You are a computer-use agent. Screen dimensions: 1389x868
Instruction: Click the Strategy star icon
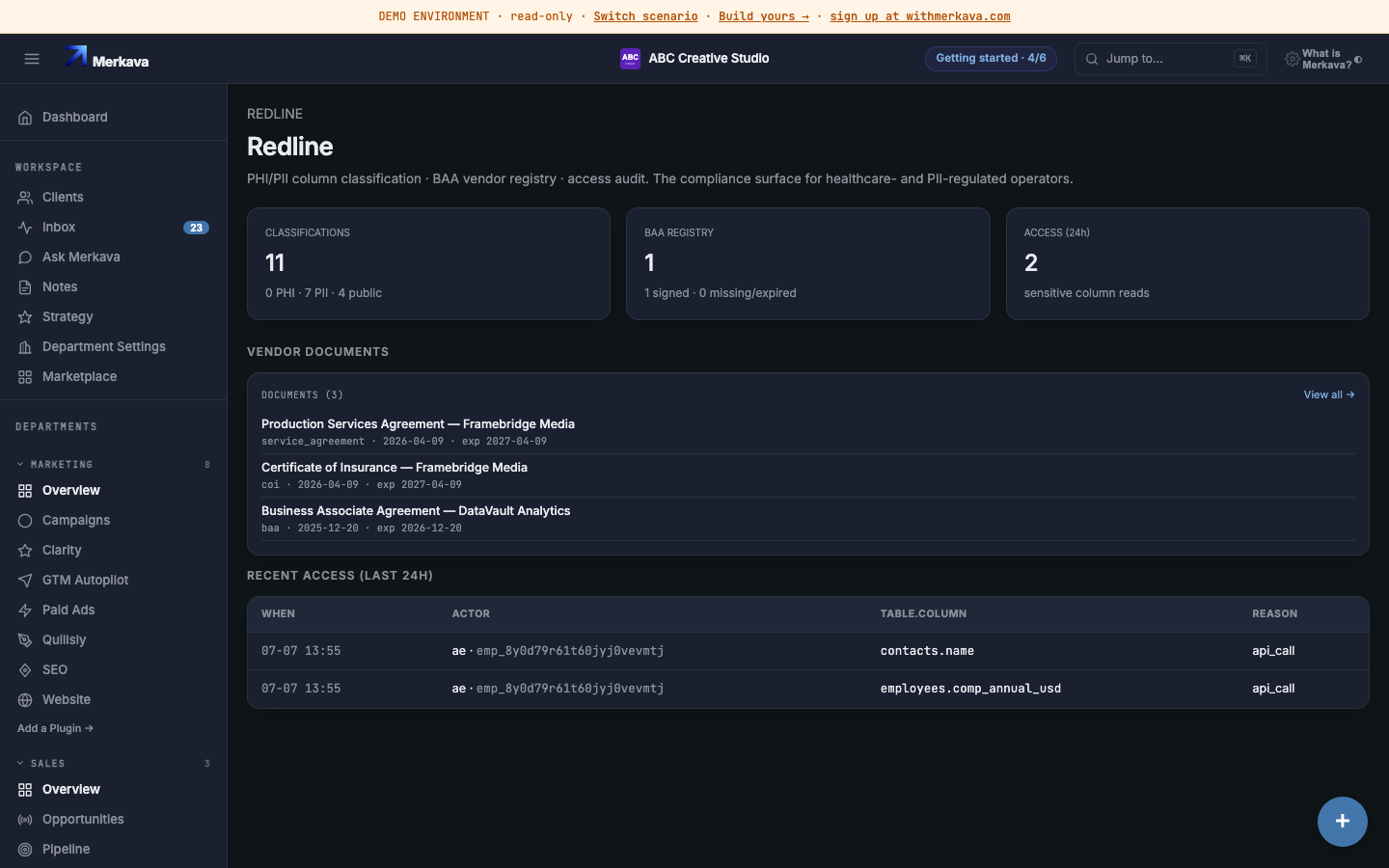point(25,317)
